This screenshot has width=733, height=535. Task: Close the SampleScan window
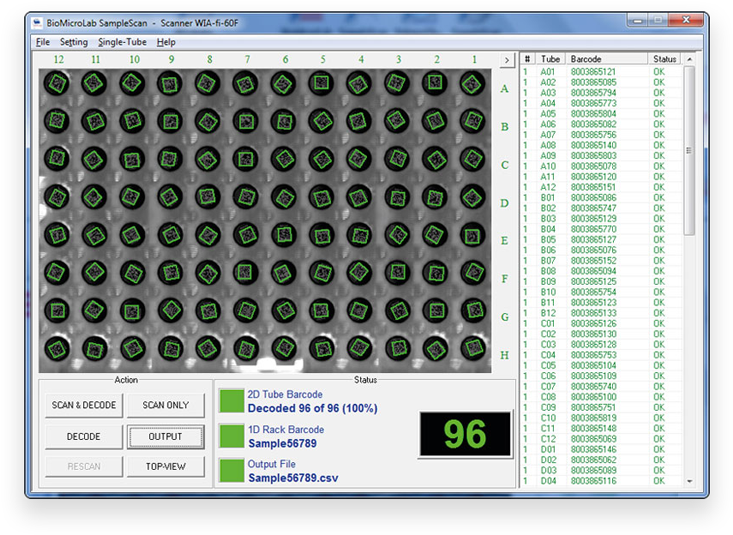(686, 20)
